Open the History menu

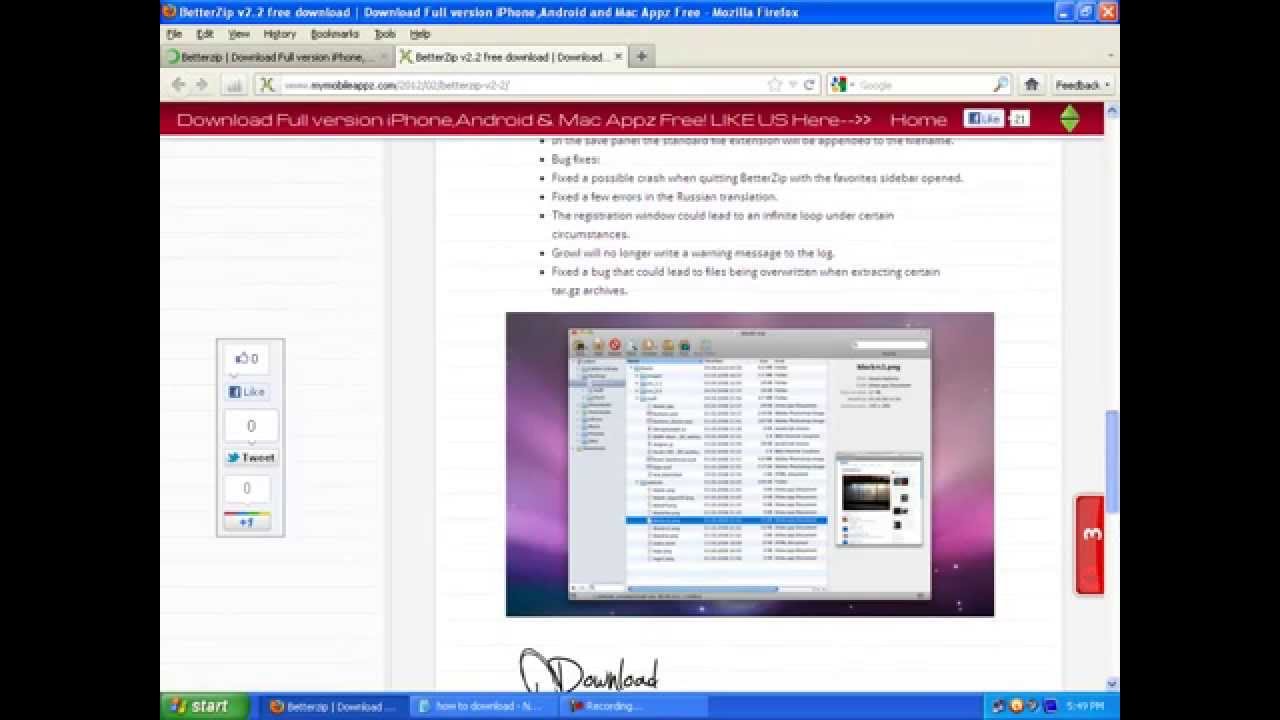280,34
